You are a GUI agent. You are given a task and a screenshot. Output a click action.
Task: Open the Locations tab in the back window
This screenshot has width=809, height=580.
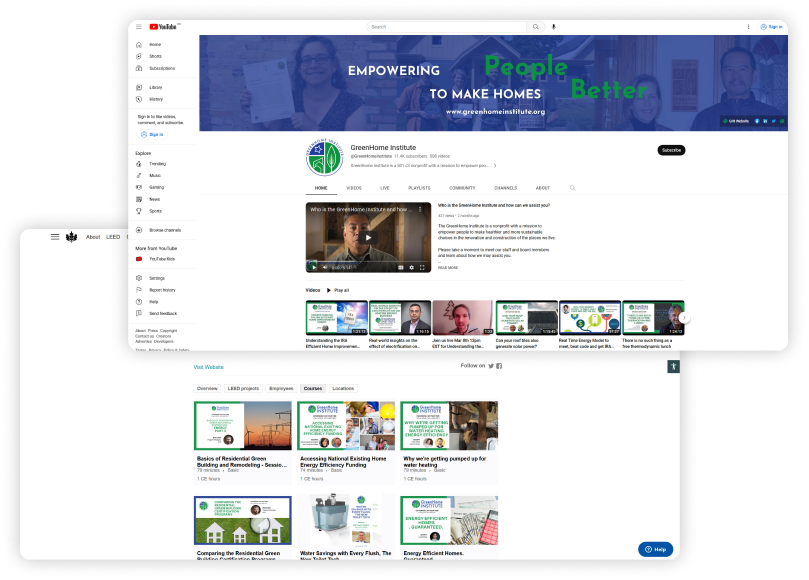click(343, 389)
